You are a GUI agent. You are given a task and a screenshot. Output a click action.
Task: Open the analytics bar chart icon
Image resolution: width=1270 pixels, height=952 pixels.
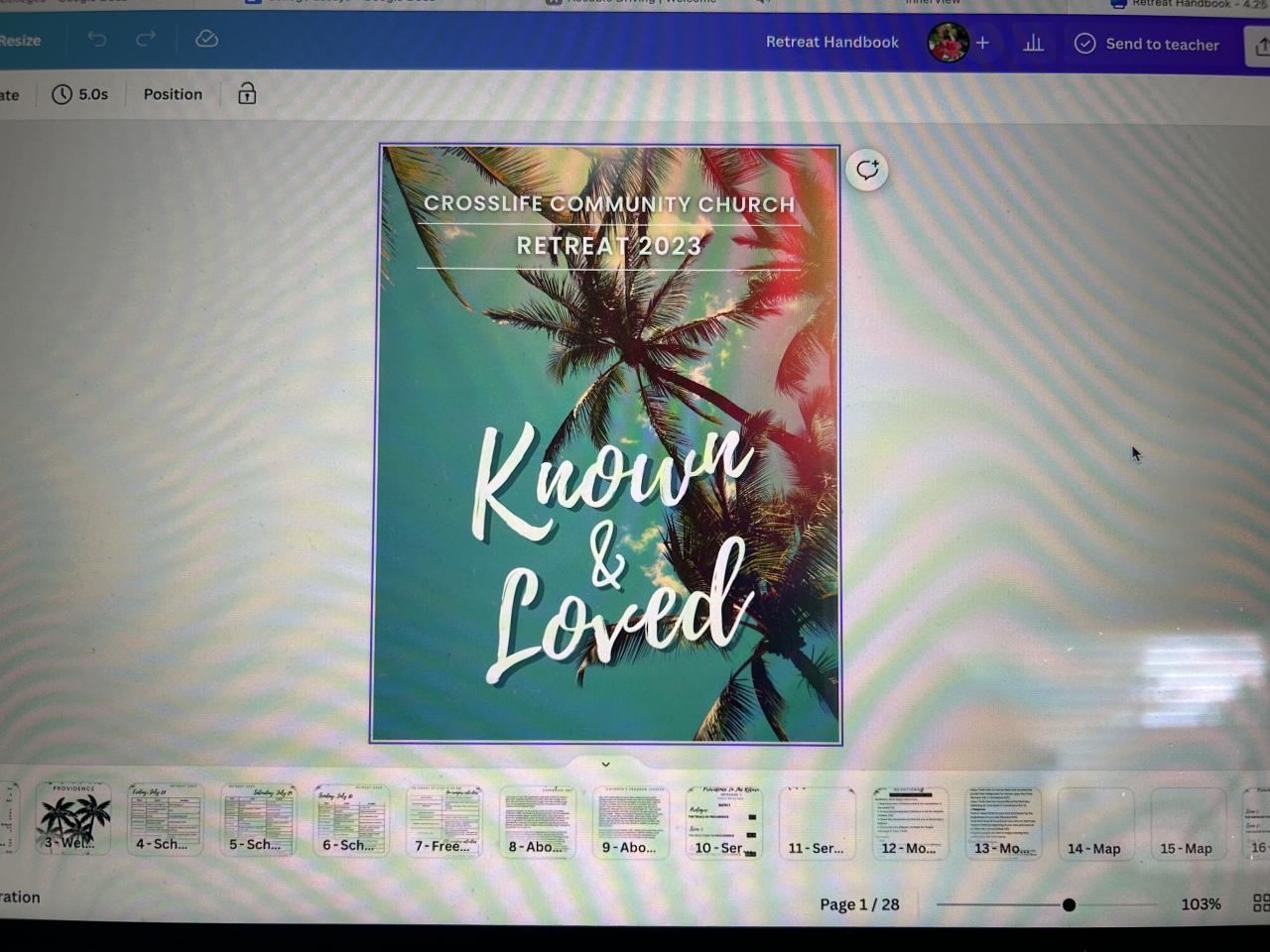[1033, 43]
